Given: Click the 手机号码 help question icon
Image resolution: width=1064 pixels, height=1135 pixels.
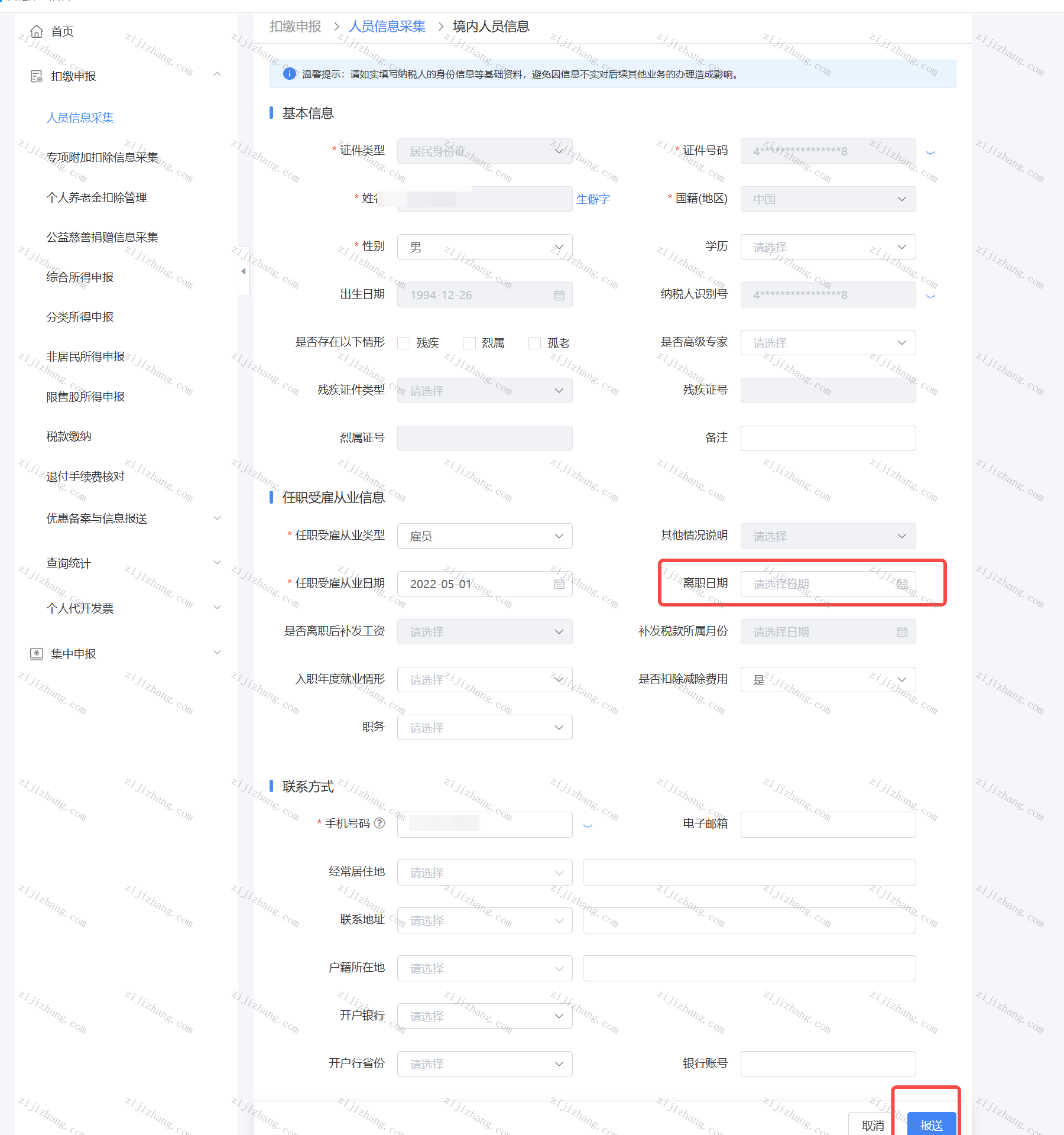Looking at the screenshot, I should pyautogui.click(x=379, y=823).
